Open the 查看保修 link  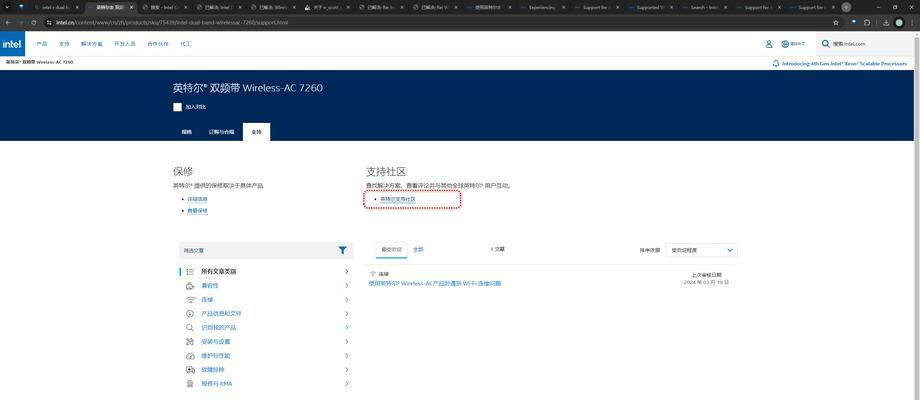pos(197,211)
